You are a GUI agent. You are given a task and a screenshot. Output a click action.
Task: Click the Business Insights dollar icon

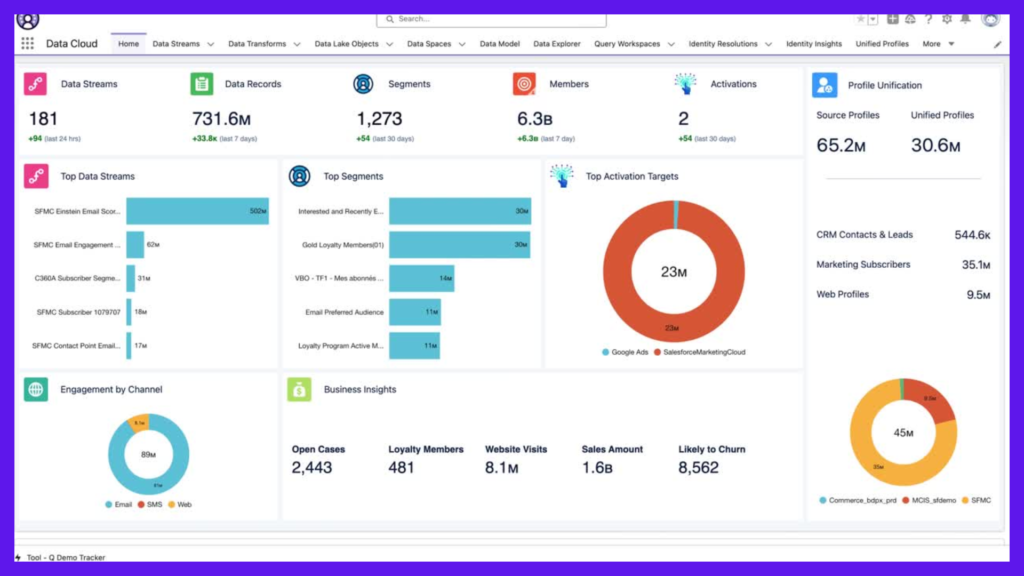(x=299, y=389)
